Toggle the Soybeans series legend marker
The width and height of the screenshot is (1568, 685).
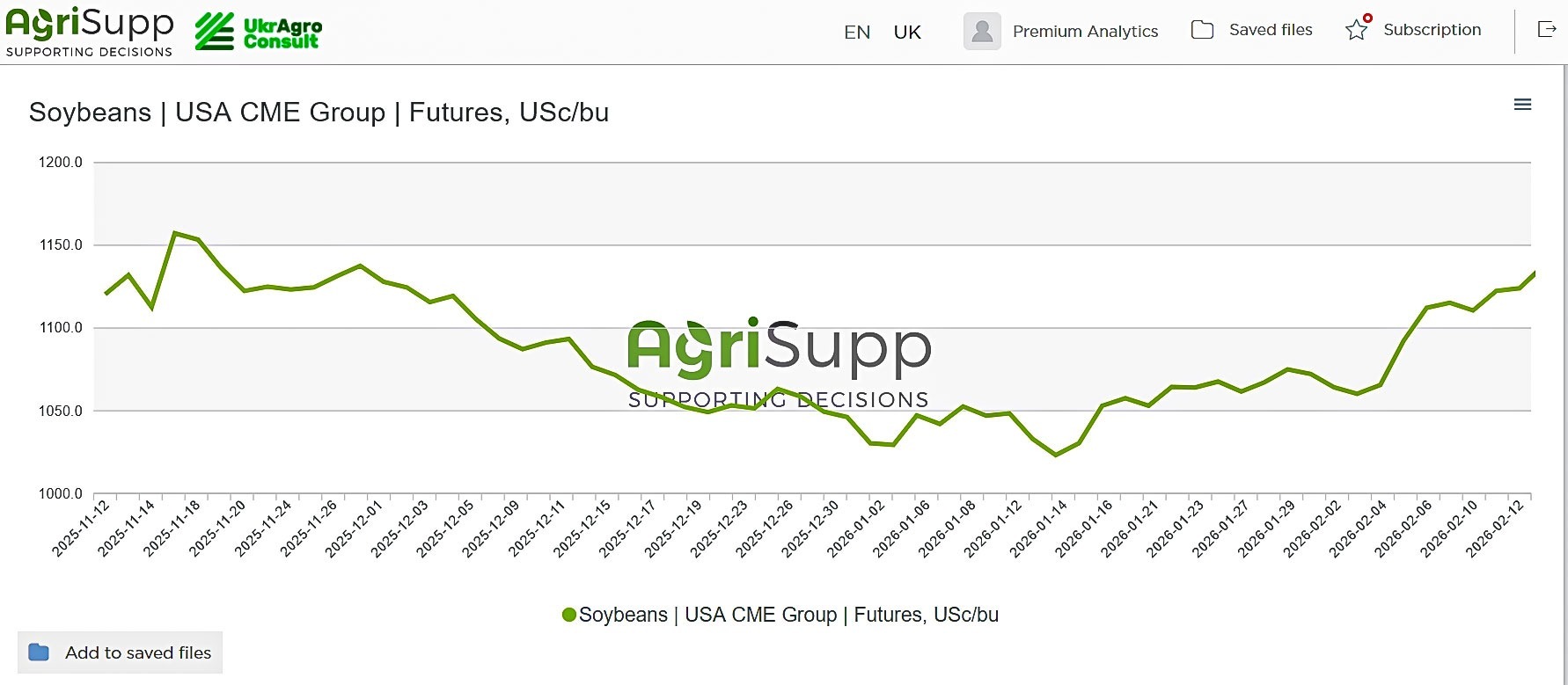pyautogui.click(x=569, y=615)
